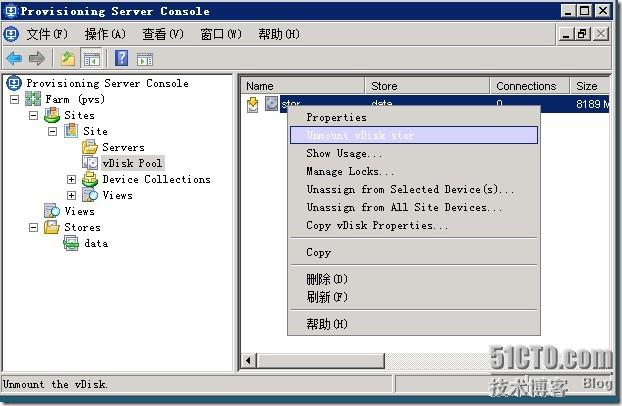Screen dimensions: 622x406
Task: Select the Device Collections tree item
Action: click(x=156, y=179)
